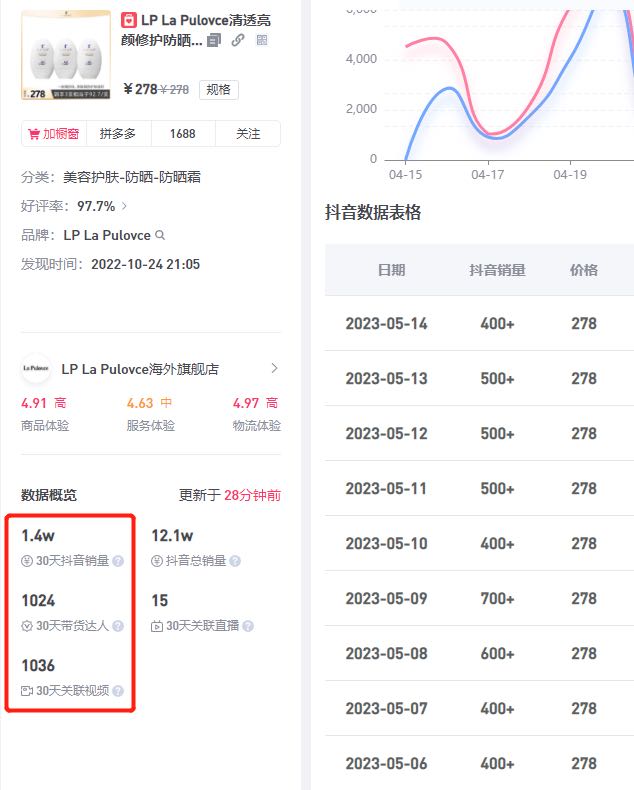
Task: Click the 抖音数据表格 heading
Action: [x=372, y=212]
